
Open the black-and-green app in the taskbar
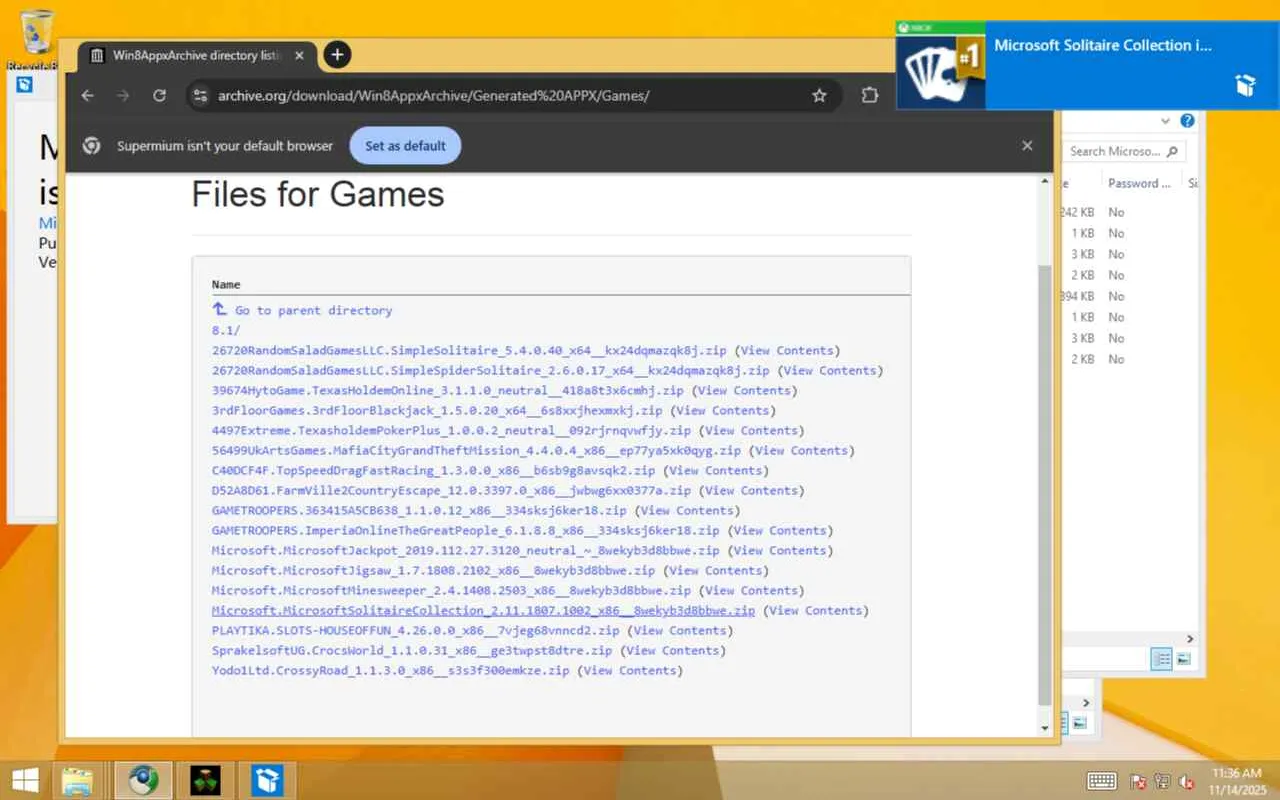pos(205,780)
